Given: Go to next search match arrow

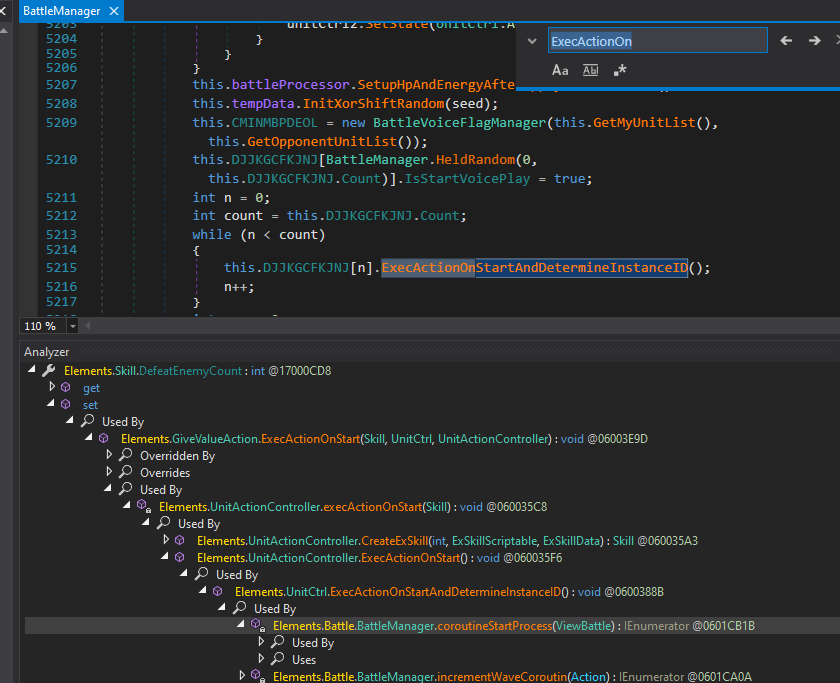Looking at the screenshot, I should (814, 41).
